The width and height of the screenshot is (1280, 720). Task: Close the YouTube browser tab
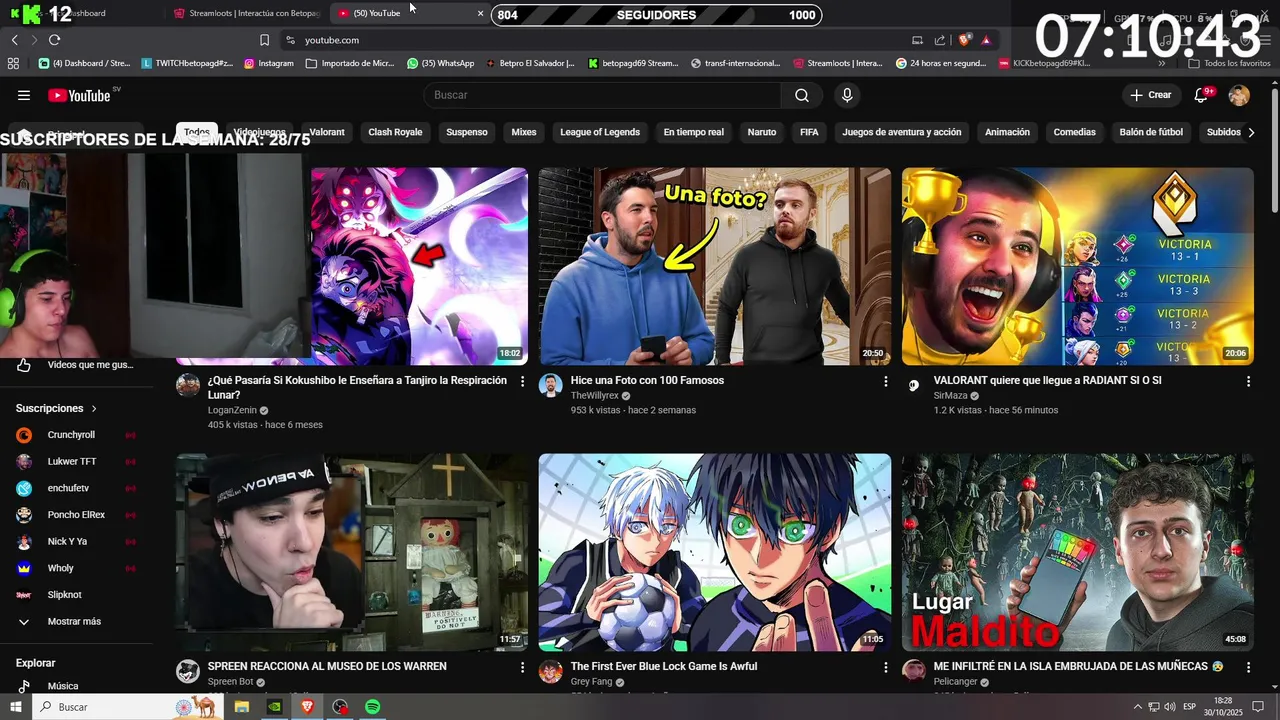[x=480, y=13]
